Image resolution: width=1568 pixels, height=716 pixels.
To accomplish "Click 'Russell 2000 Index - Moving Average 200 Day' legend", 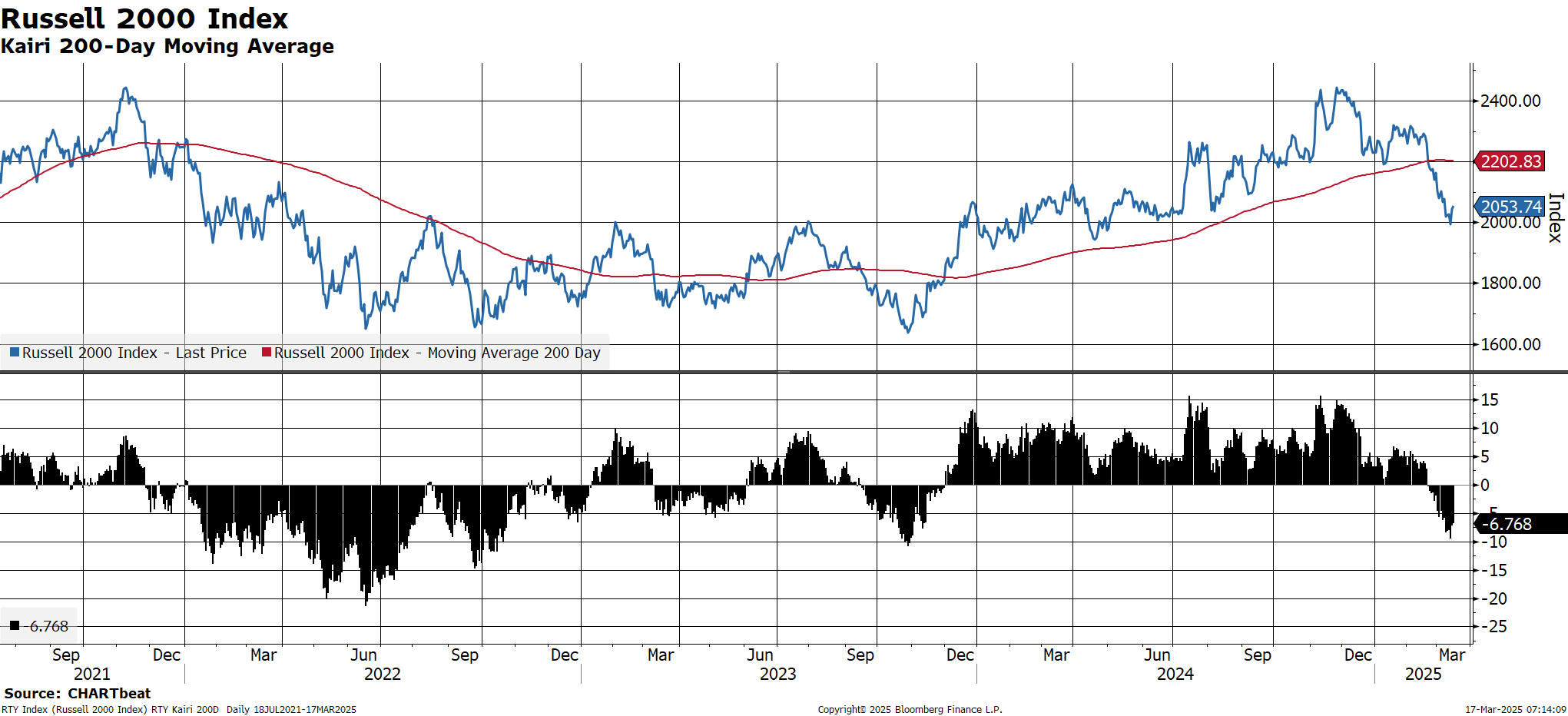I will [x=437, y=353].
